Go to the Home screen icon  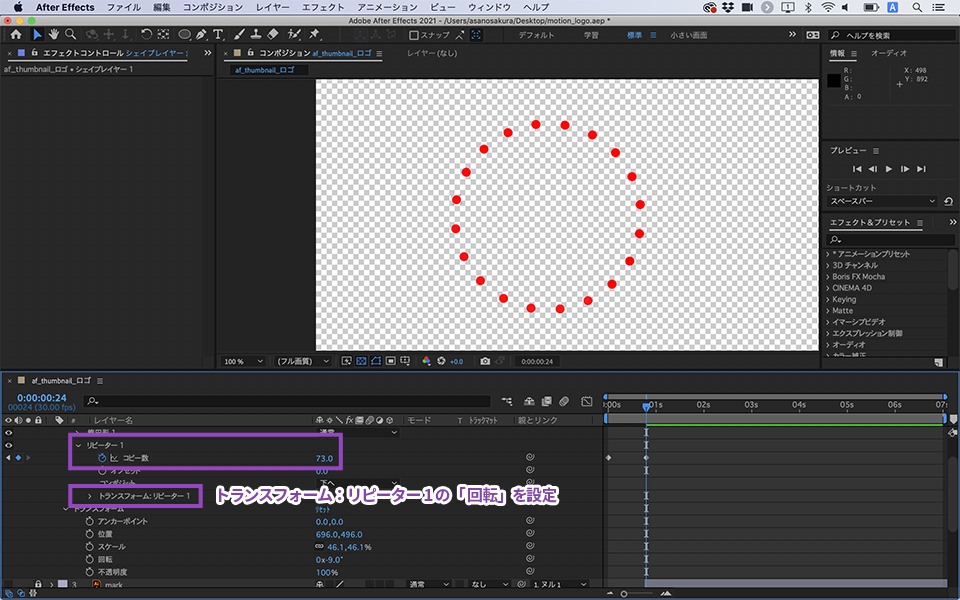16,35
